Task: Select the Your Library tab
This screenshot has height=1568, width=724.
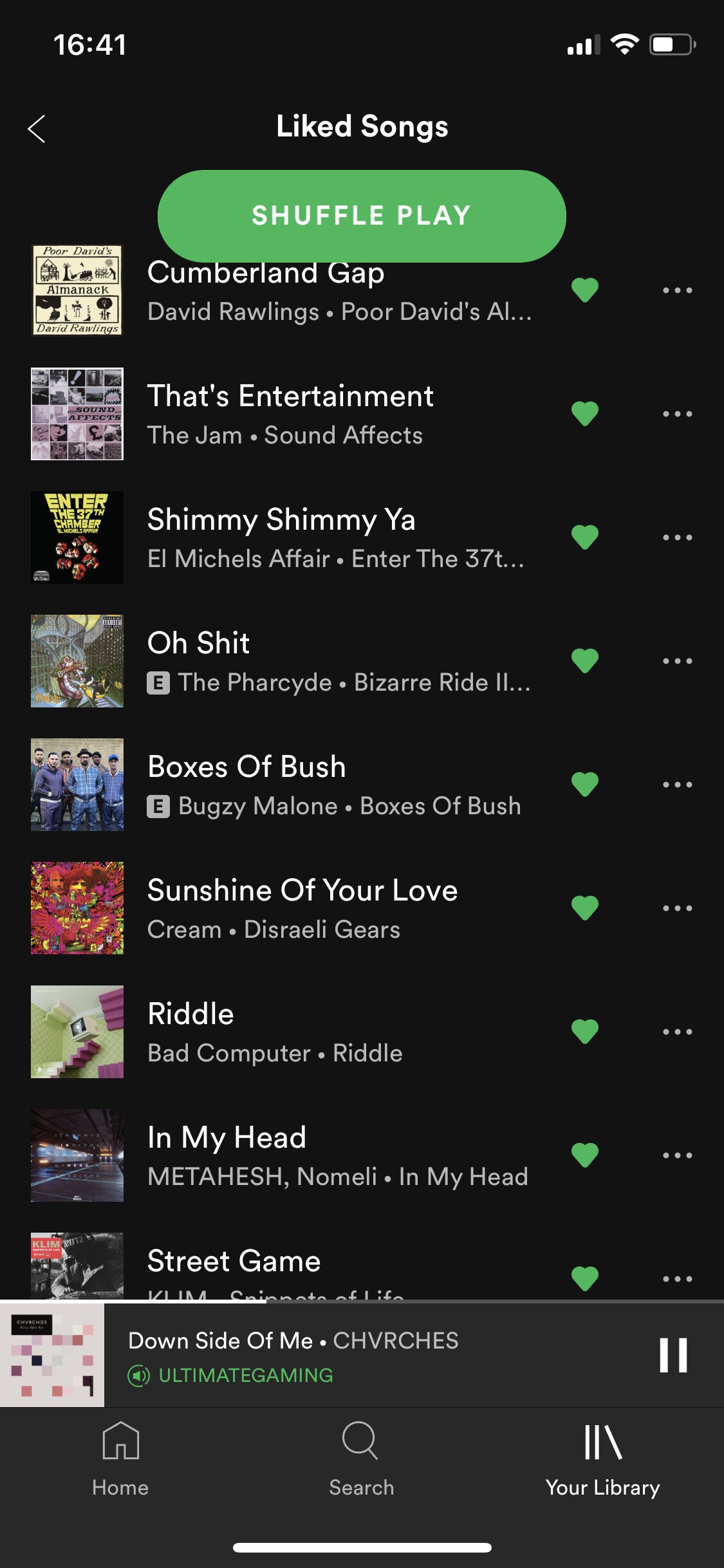Action: tap(602, 1459)
